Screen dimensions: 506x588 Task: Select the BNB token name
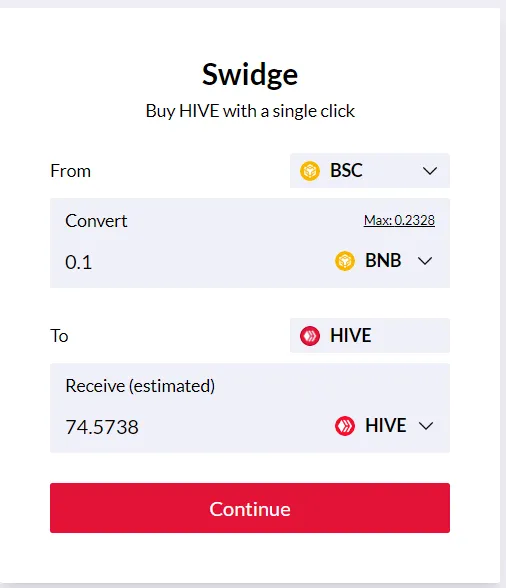coord(383,260)
